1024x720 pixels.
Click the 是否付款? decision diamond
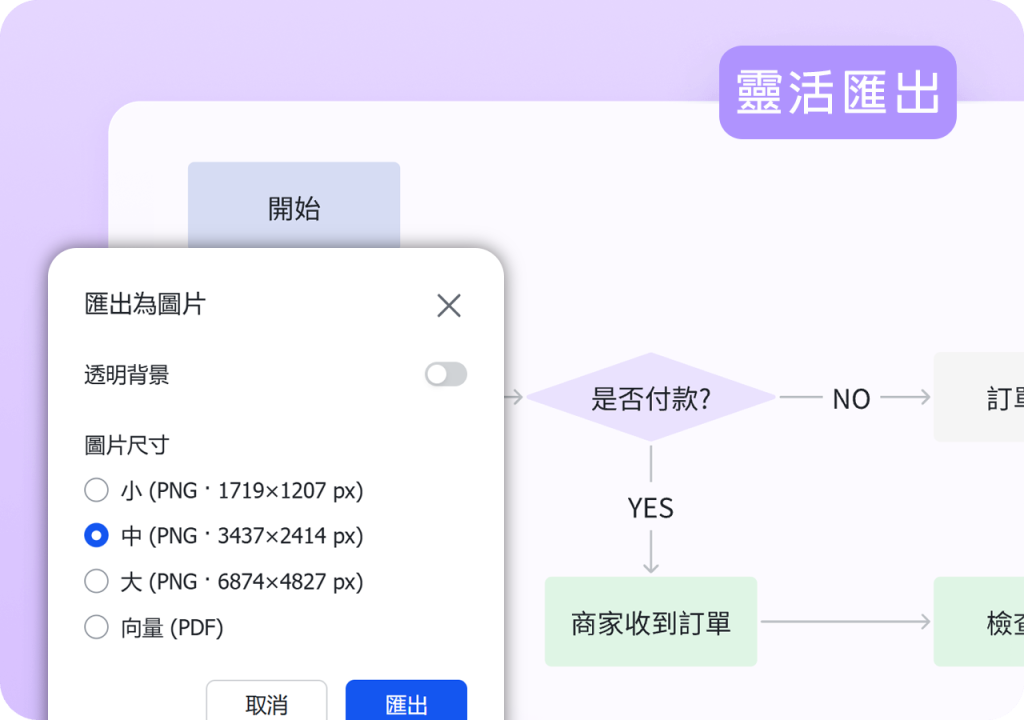coord(651,397)
